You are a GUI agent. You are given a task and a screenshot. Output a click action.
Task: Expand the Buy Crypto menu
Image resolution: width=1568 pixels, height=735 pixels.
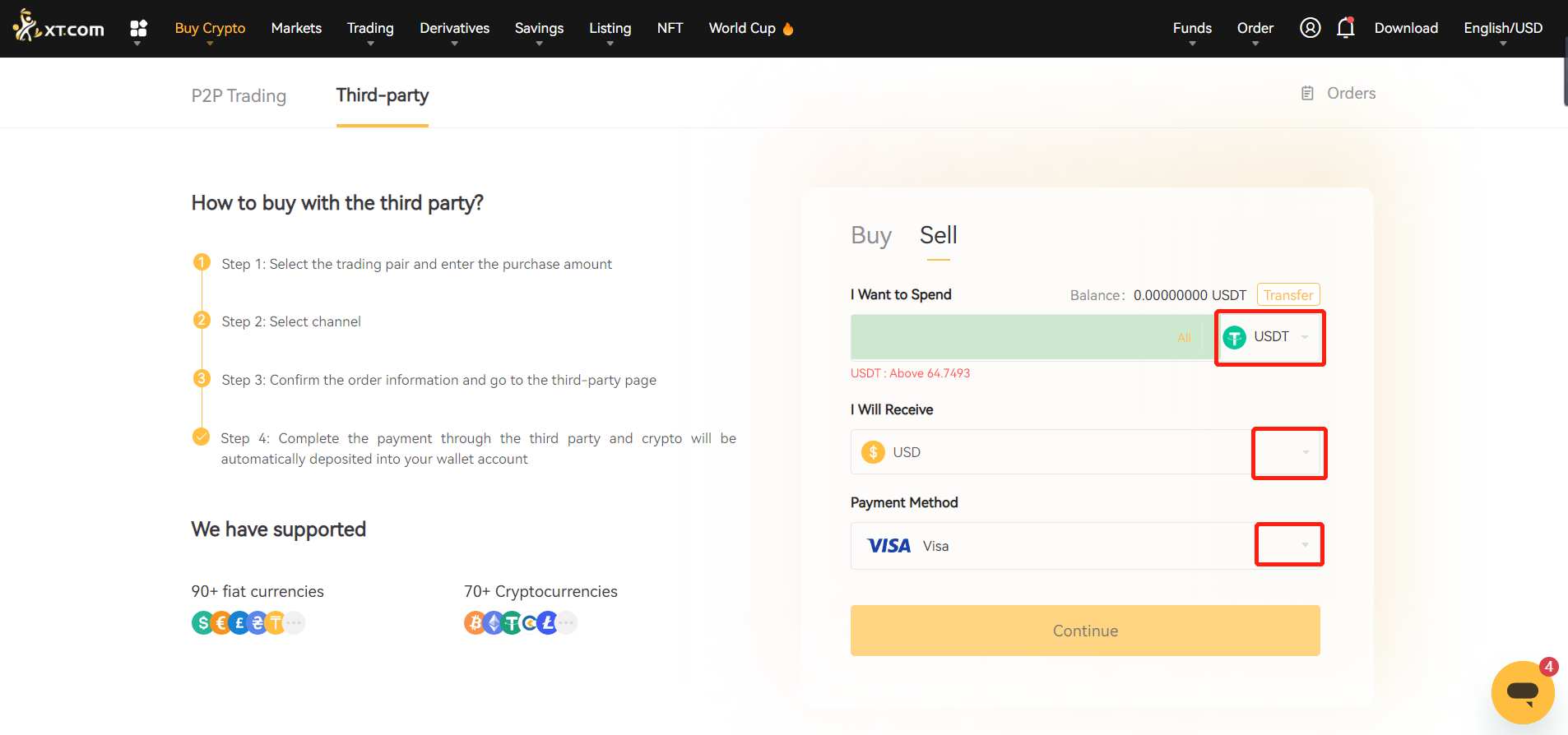[210, 29]
